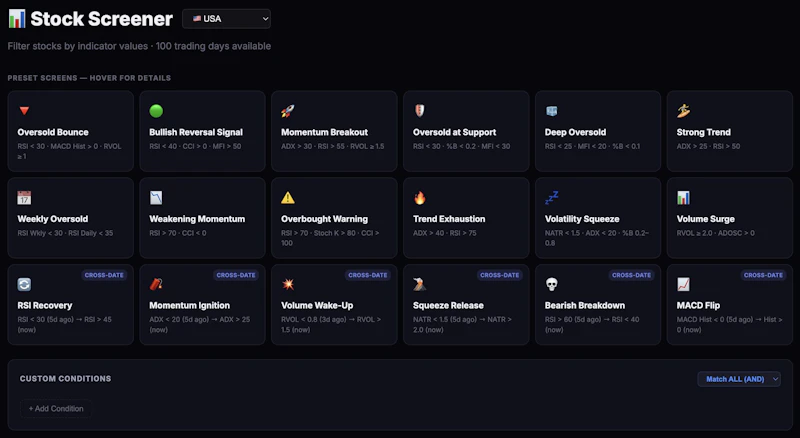Click the fire icon on Trend Exhaustion
This screenshot has width=800, height=438.
point(419,198)
